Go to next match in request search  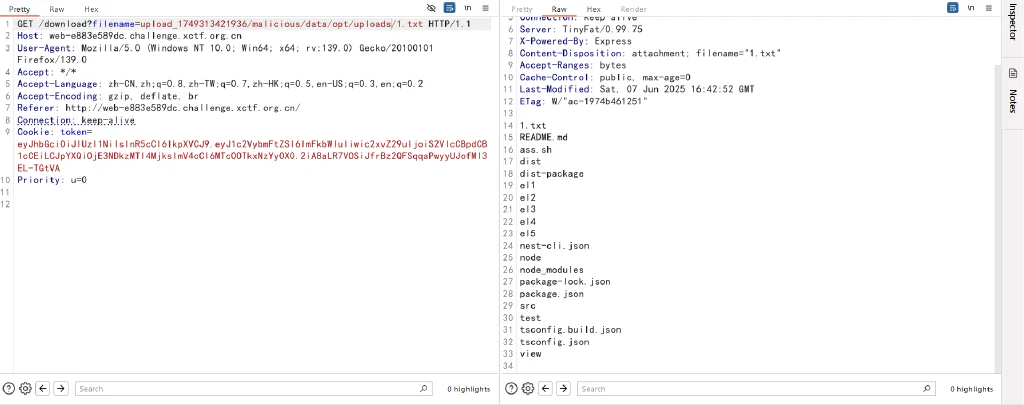click(x=61, y=389)
